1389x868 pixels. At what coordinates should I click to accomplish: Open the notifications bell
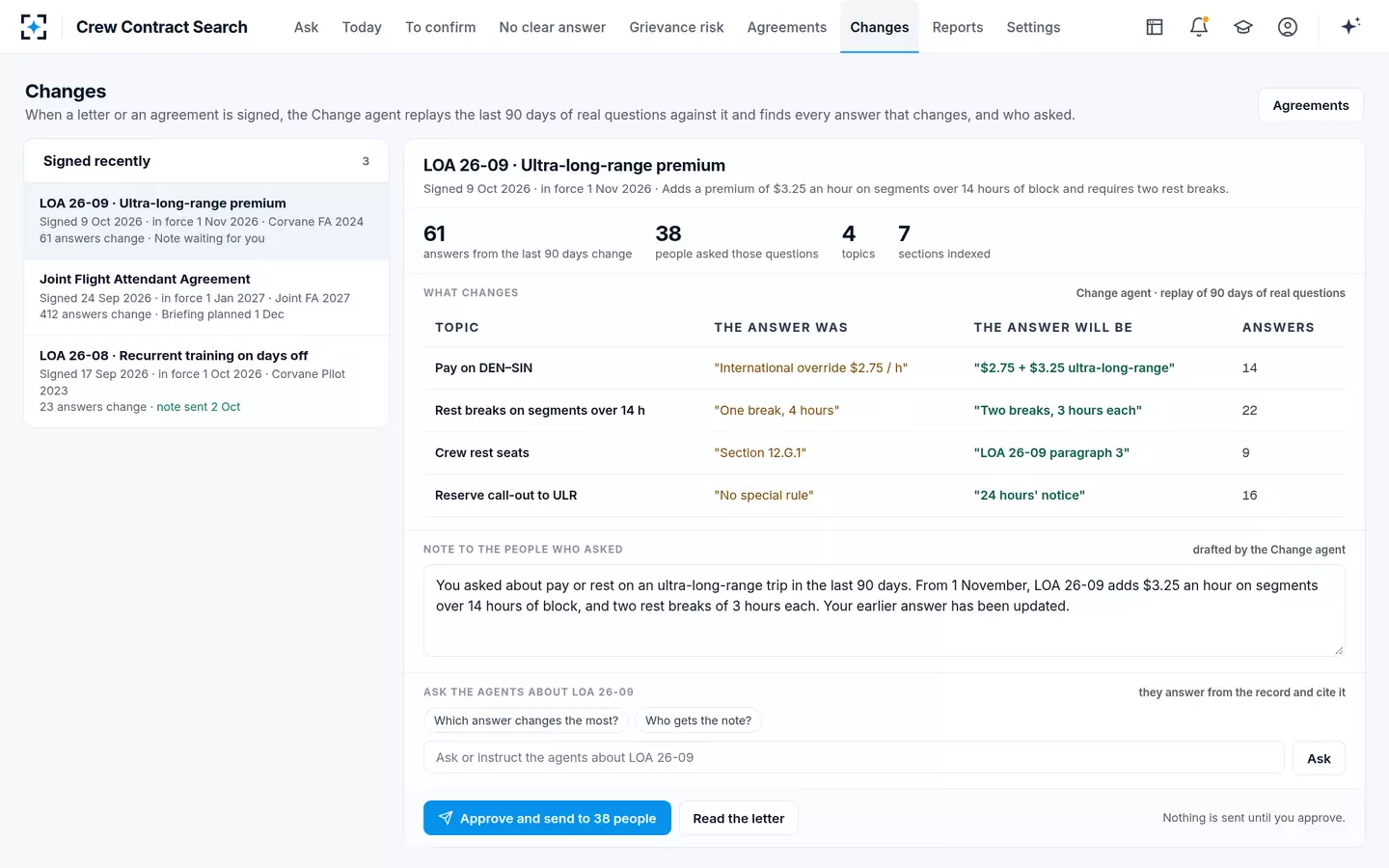coord(1199,27)
